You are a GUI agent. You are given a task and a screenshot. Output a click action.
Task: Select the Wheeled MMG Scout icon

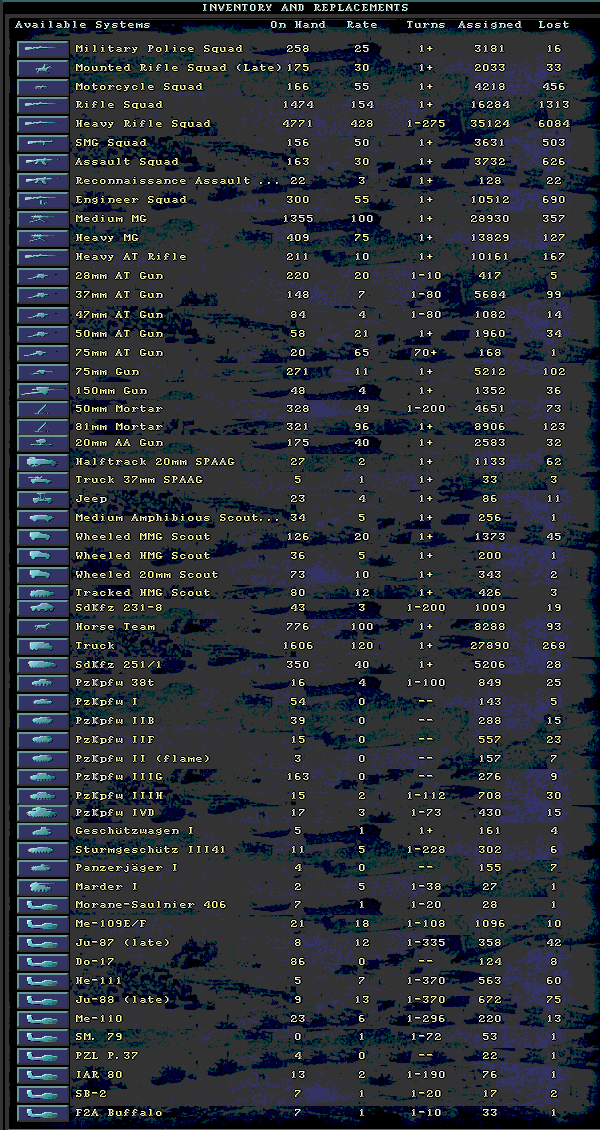click(43, 537)
